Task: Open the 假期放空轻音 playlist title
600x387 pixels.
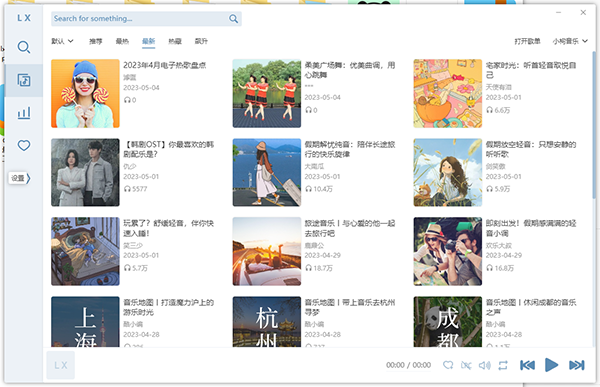Action: 531,149
